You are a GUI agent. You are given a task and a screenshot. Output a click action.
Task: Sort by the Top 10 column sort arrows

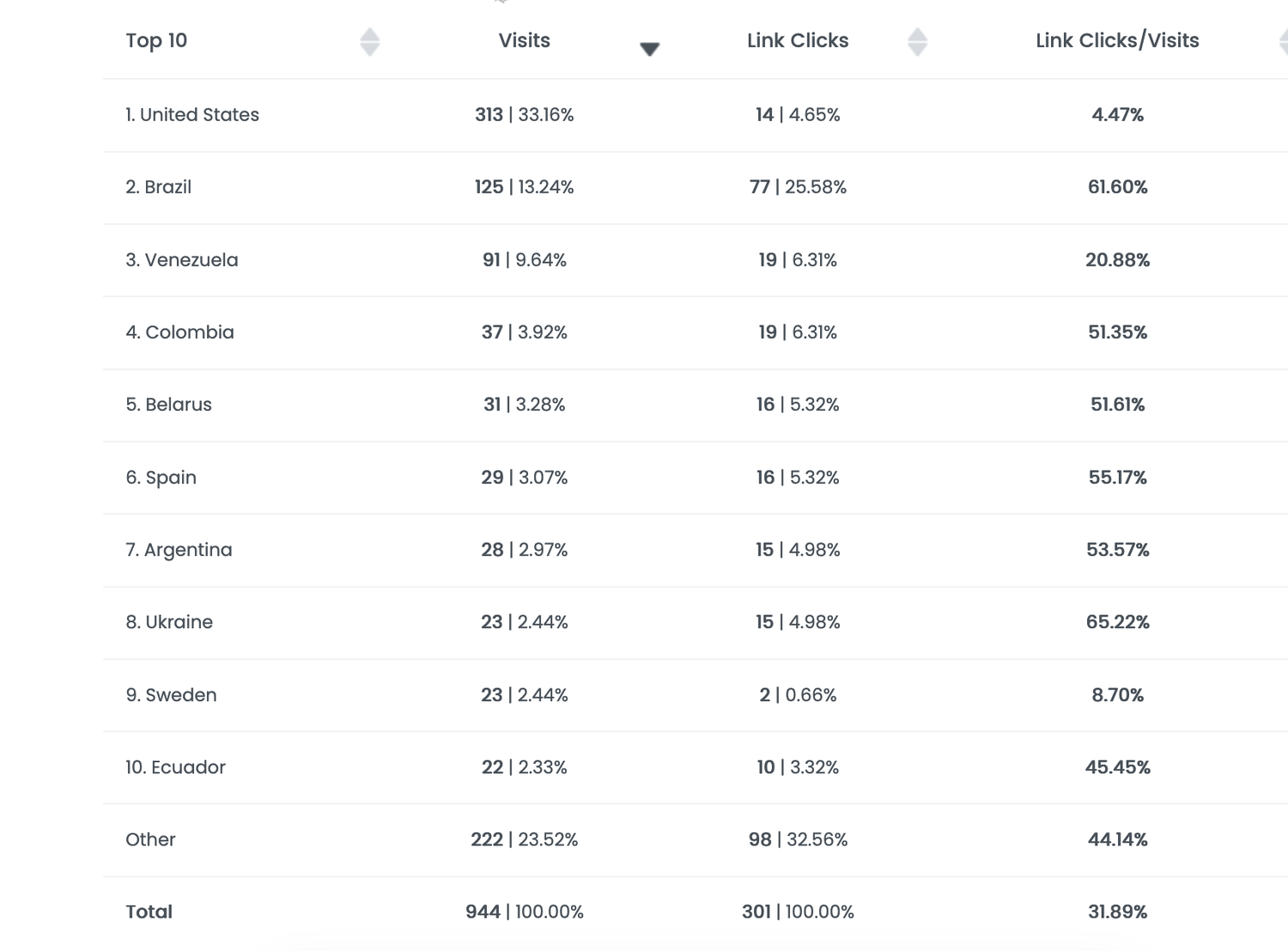pos(370,41)
